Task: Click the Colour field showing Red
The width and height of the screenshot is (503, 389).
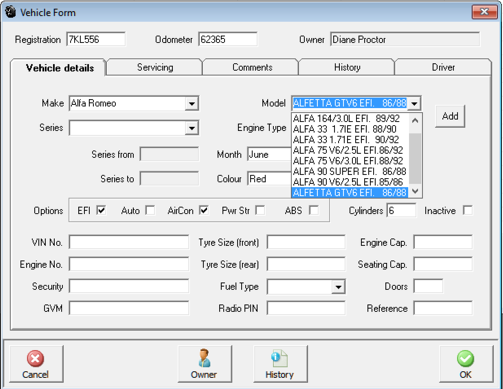Action: pyautogui.click(x=269, y=179)
